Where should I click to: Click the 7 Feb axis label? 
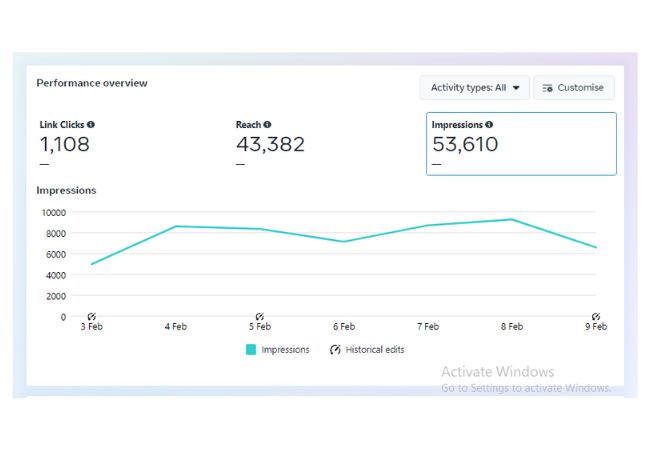coord(428,327)
